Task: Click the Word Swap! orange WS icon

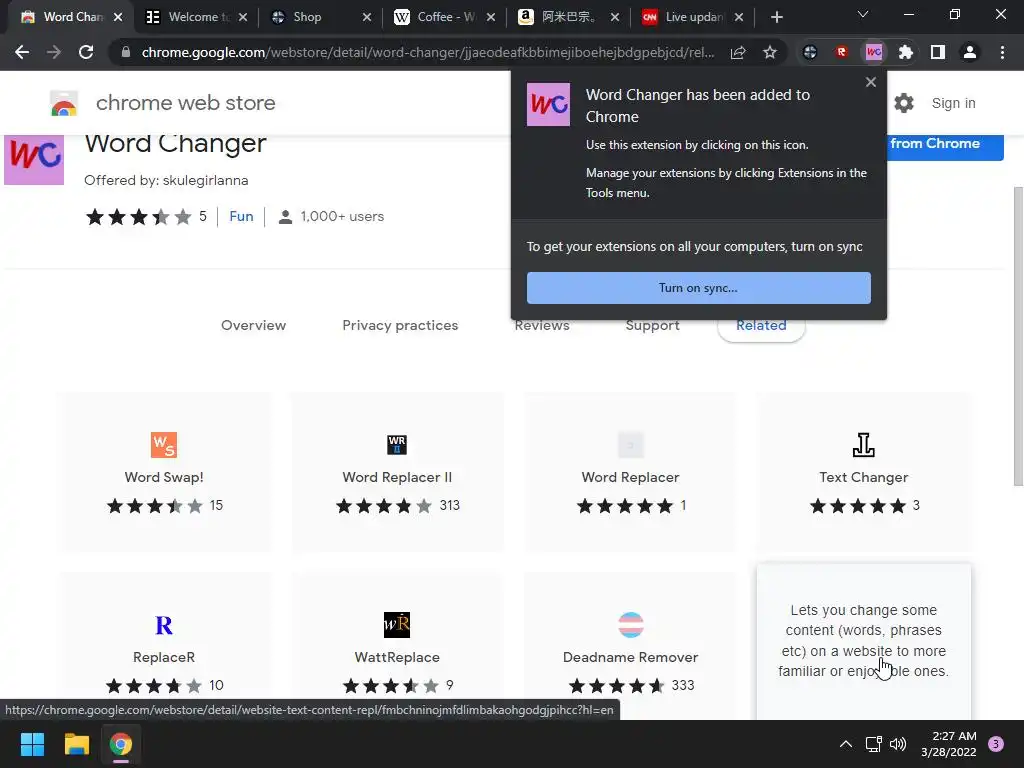Action: [x=164, y=445]
